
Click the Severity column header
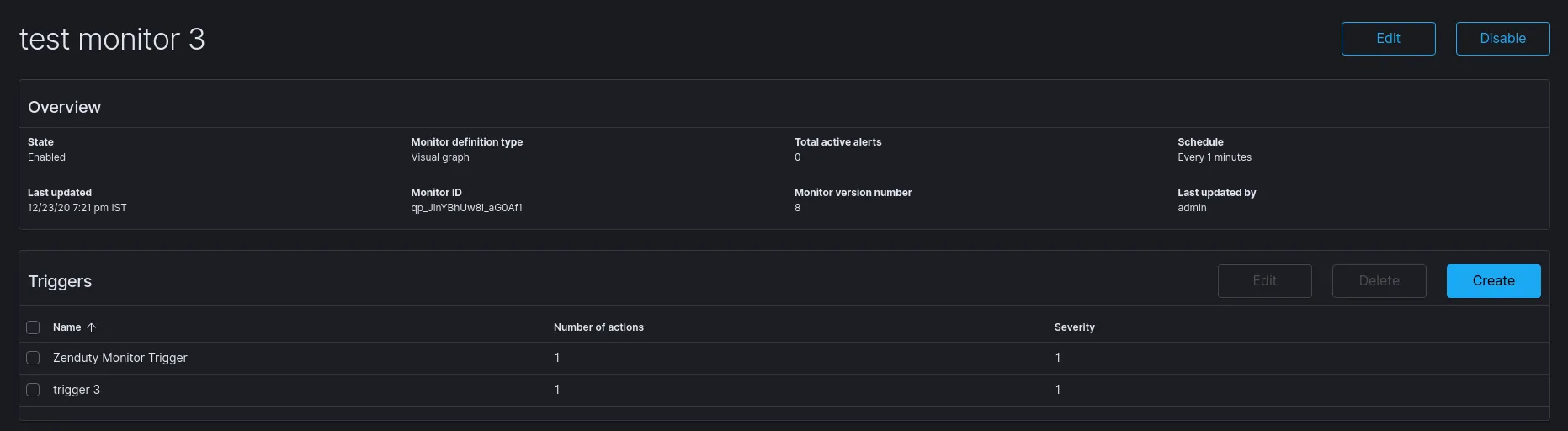pos(1074,327)
